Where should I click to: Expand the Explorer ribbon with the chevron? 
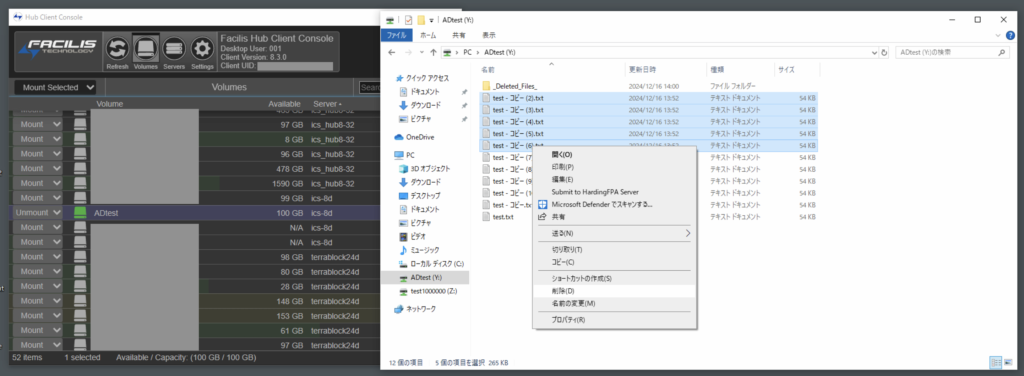998,35
